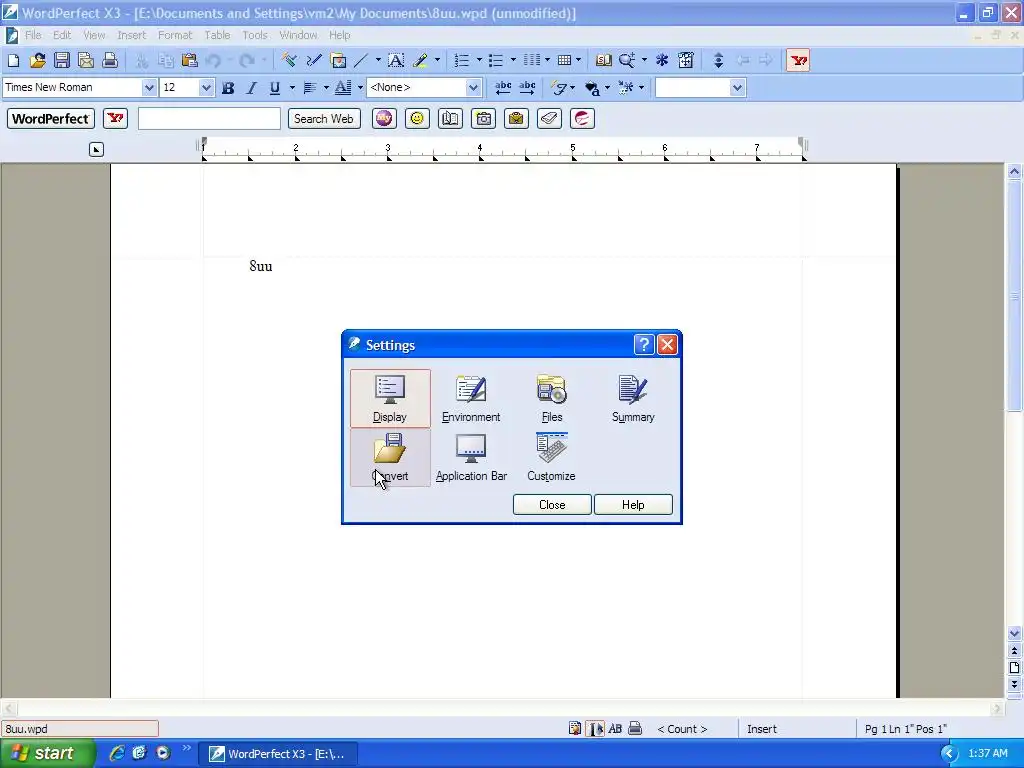
Task: Toggle Underline formatting
Action: tap(275, 88)
